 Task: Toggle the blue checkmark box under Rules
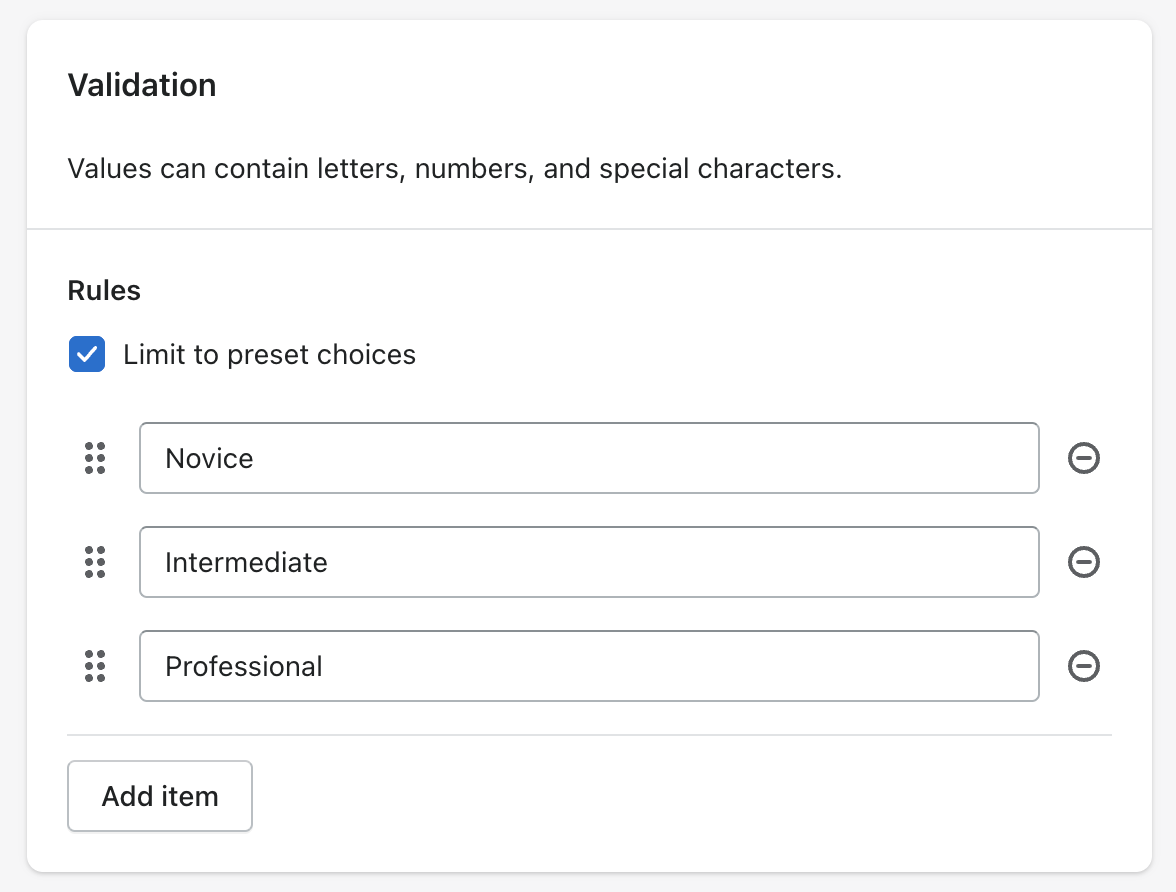pyautogui.click(x=87, y=354)
